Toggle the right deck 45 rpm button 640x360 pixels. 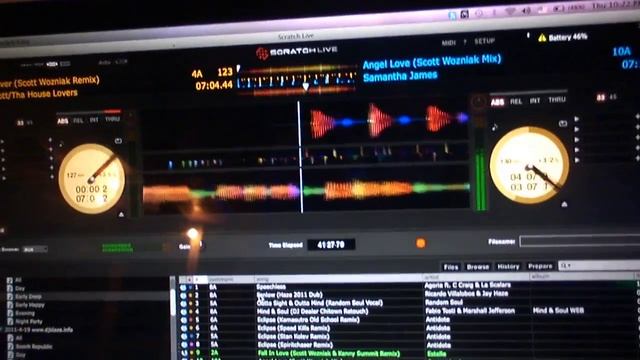[x=613, y=97]
